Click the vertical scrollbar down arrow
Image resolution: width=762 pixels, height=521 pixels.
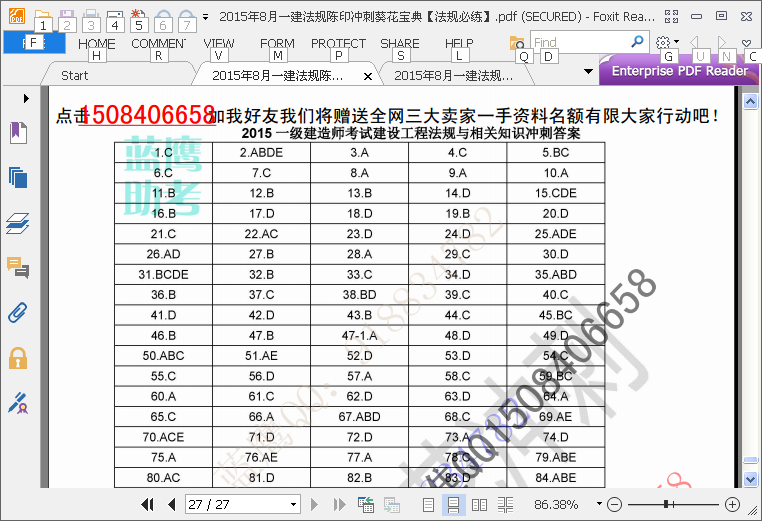750,479
